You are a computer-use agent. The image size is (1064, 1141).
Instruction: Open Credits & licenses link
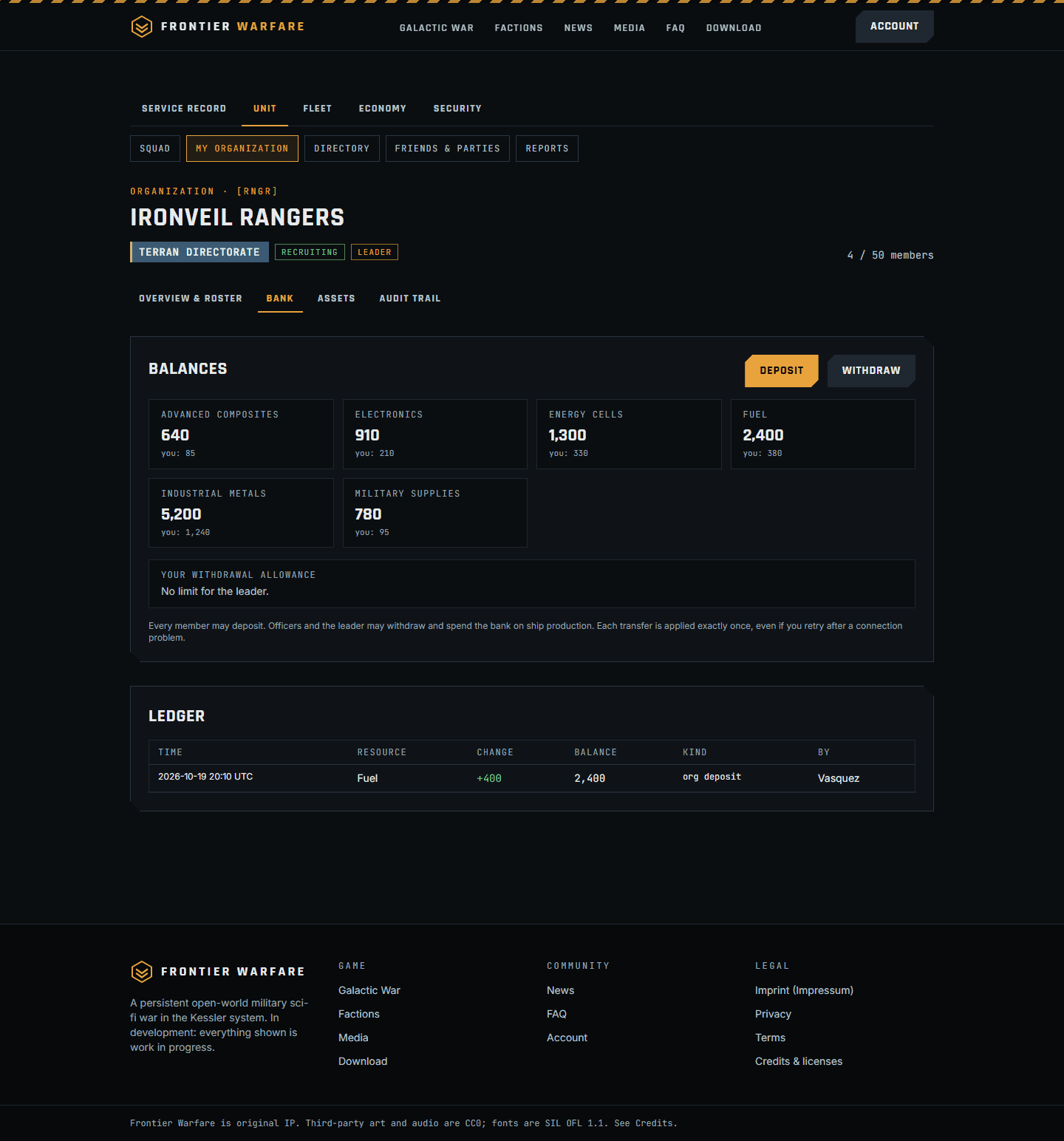(x=799, y=1061)
